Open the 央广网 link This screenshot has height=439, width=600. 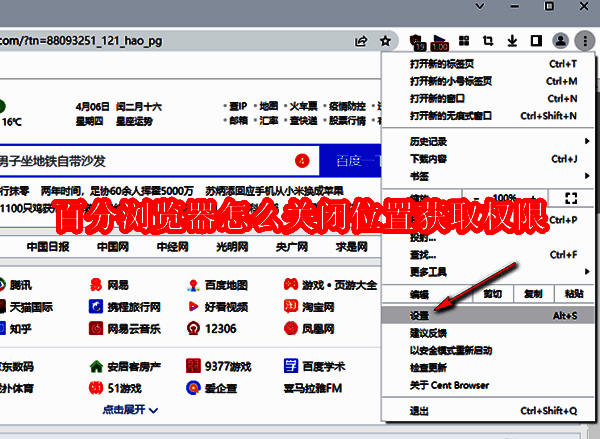click(292, 247)
